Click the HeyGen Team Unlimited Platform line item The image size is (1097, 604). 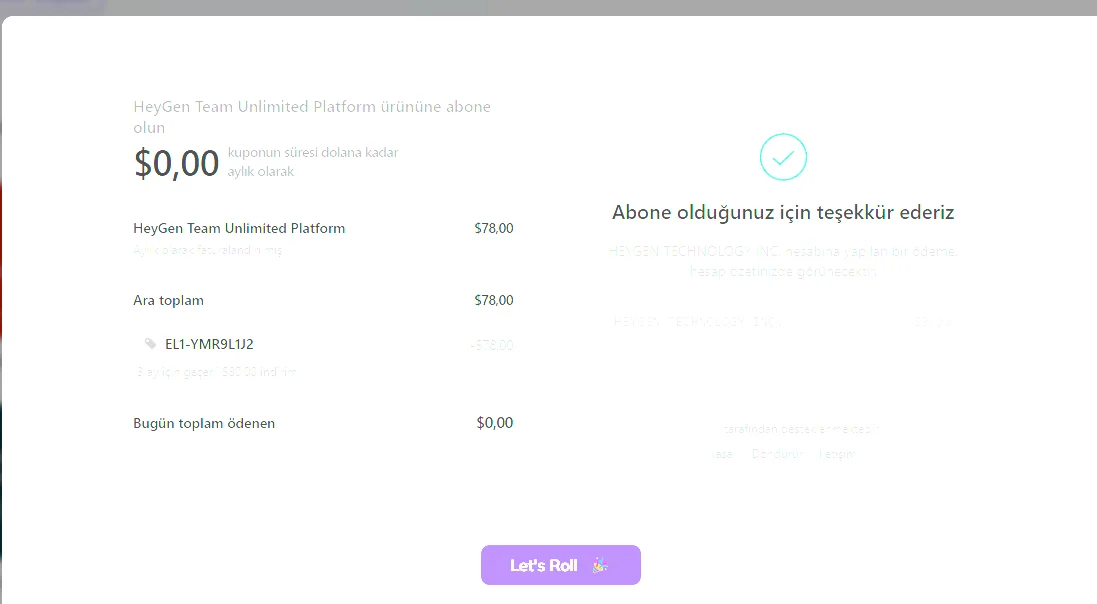tap(239, 228)
